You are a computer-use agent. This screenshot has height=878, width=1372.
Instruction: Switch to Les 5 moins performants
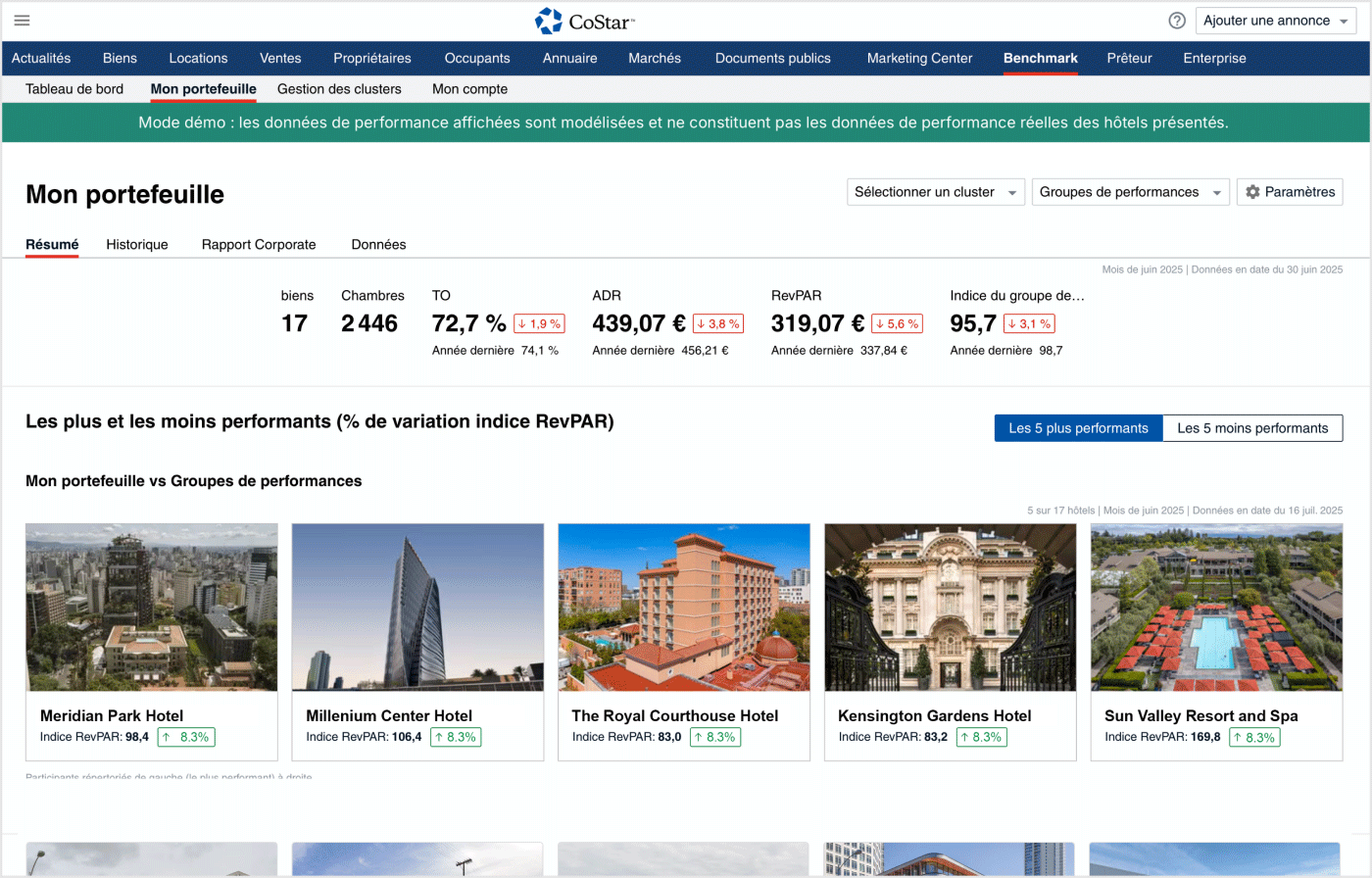tap(1252, 428)
